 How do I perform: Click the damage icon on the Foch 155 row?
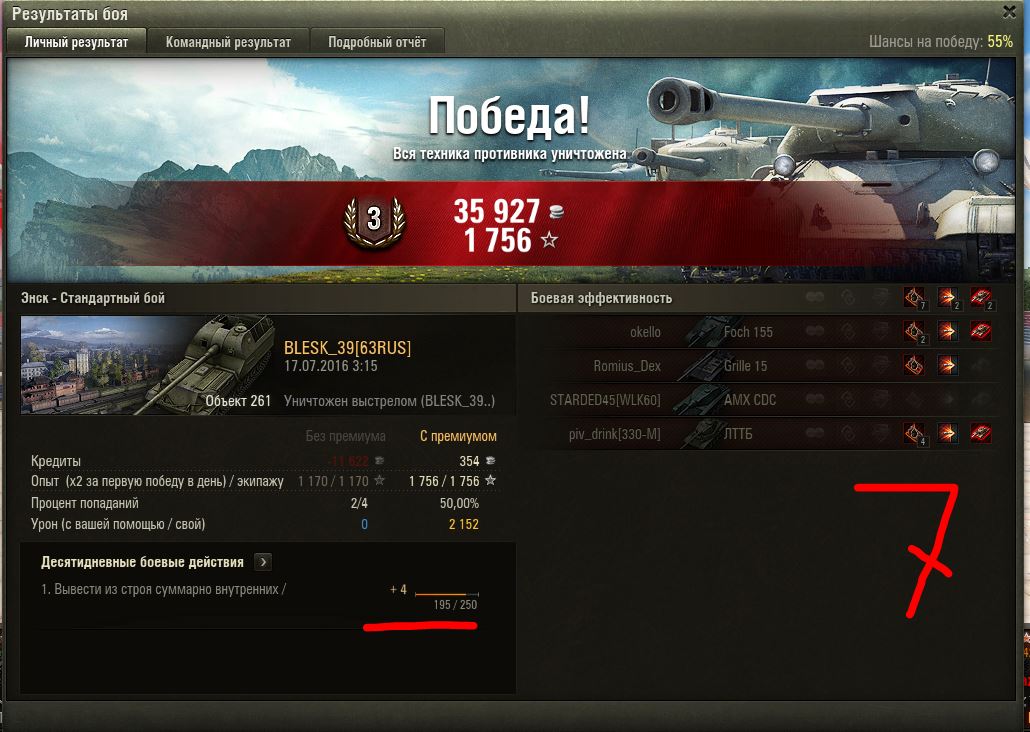point(947,331)
